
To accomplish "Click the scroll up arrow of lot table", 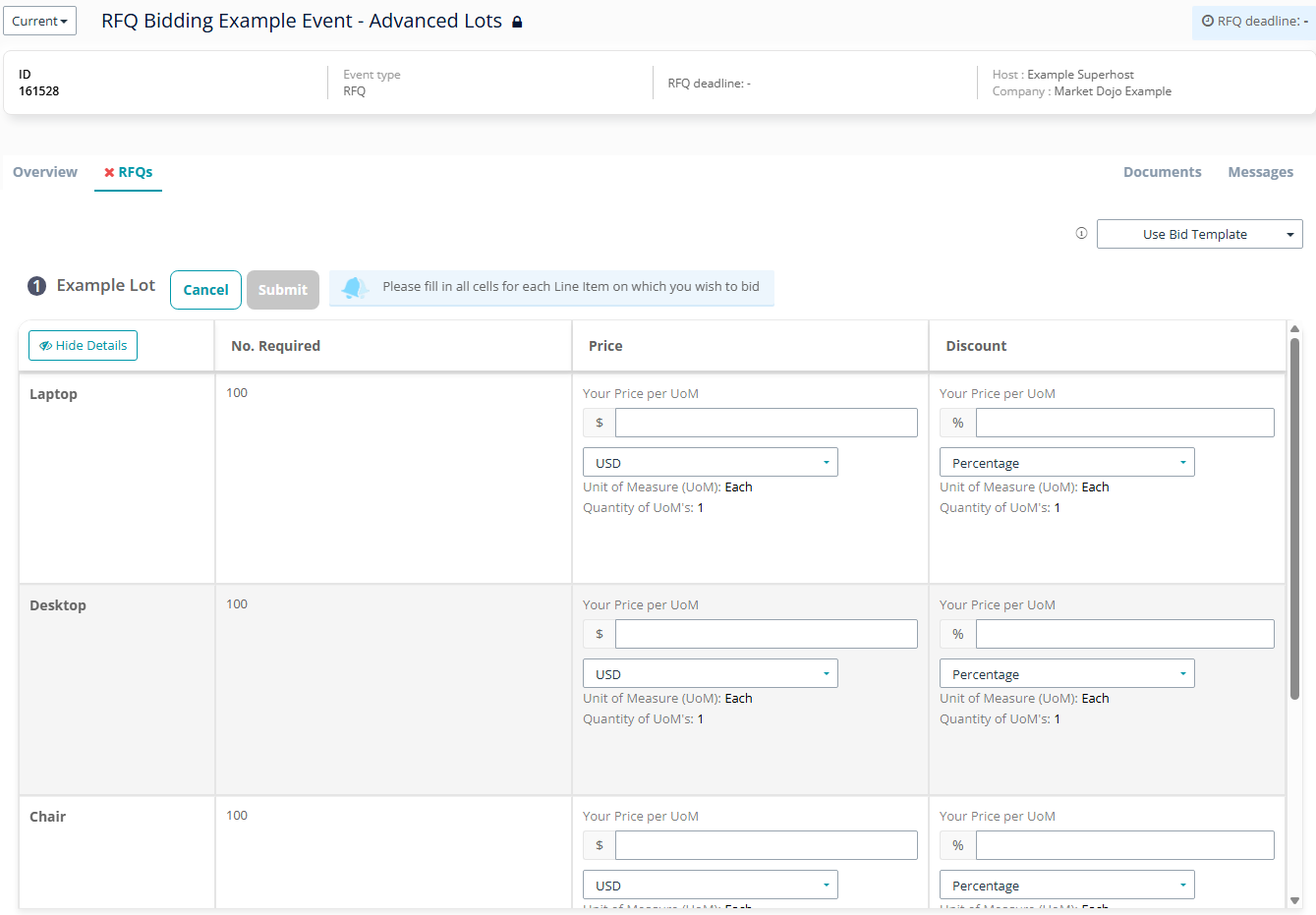I will point(1294,329).
